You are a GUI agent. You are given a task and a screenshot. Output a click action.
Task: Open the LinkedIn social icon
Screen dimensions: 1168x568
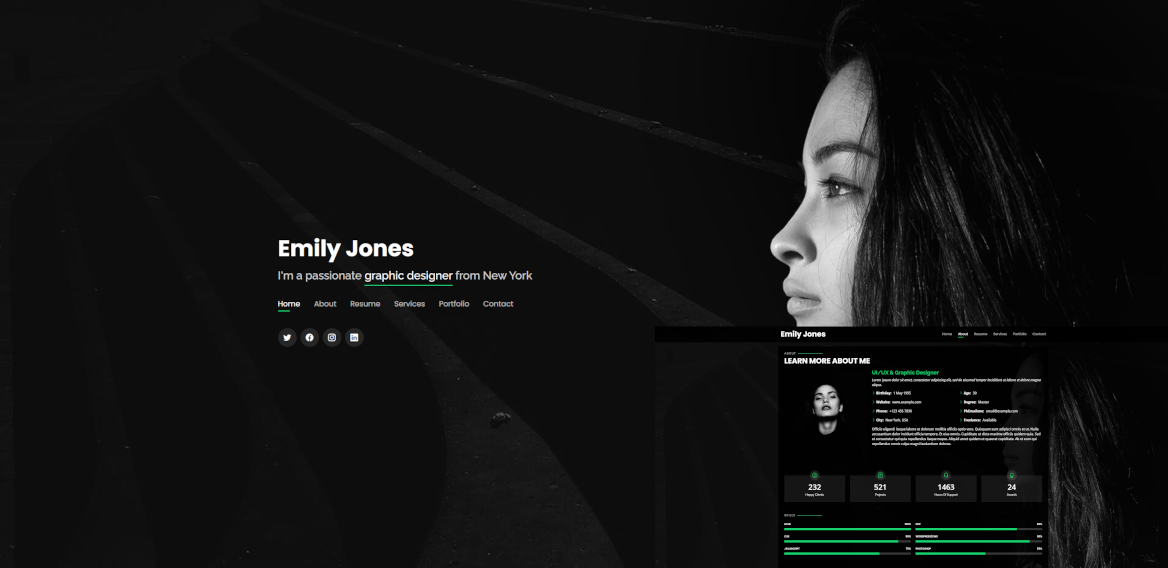pos(354,338)
